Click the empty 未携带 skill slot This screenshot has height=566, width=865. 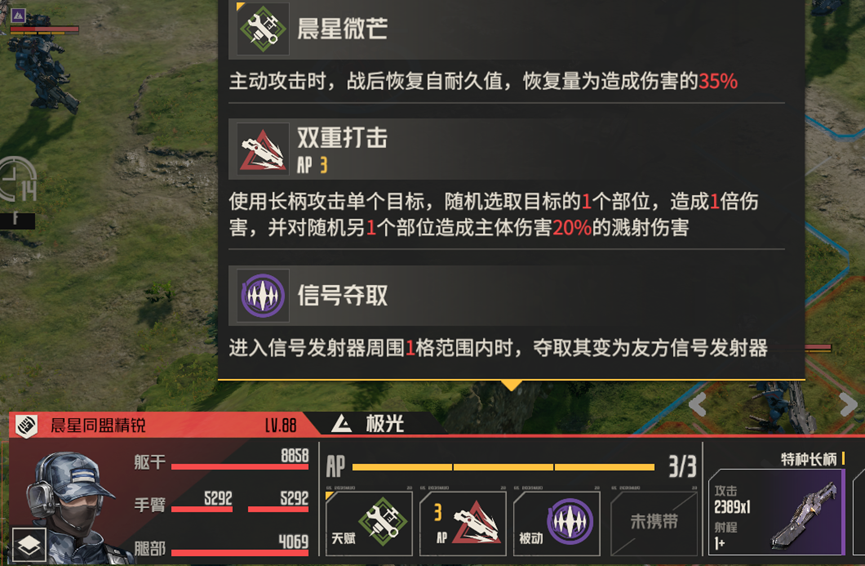coord(654,523)
